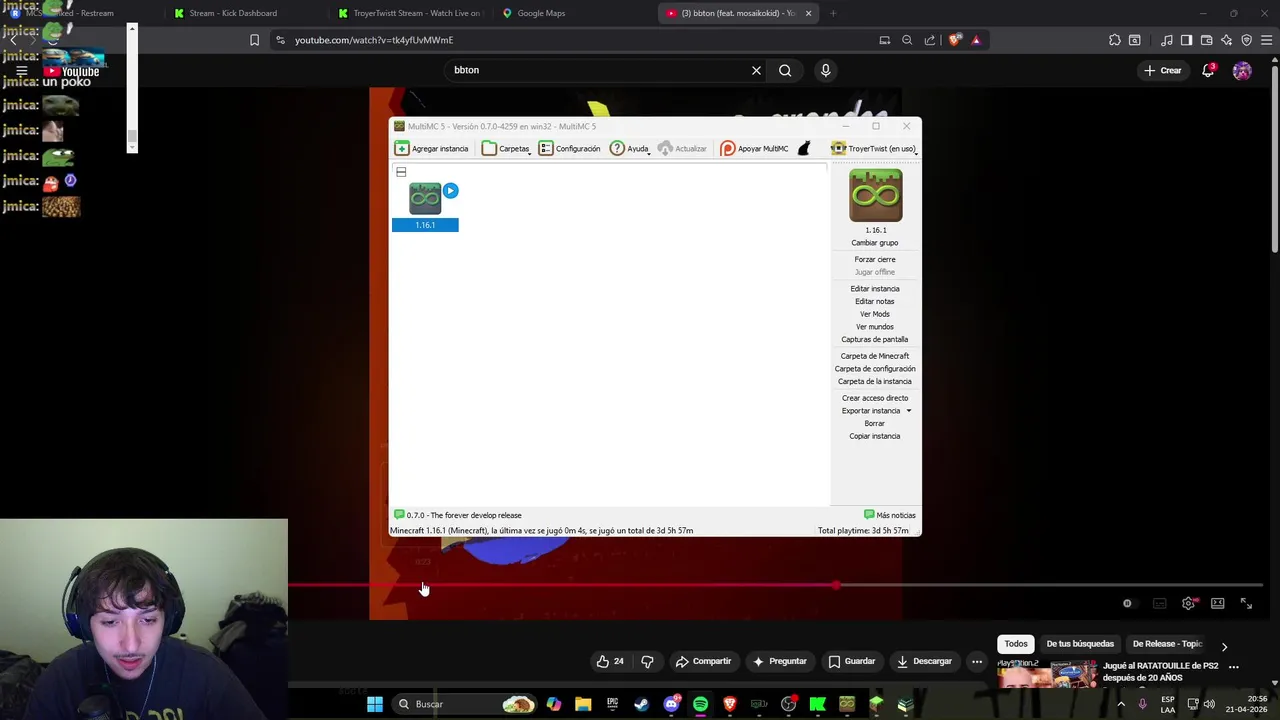Open Carpeta de configuración

coord(875,369)
